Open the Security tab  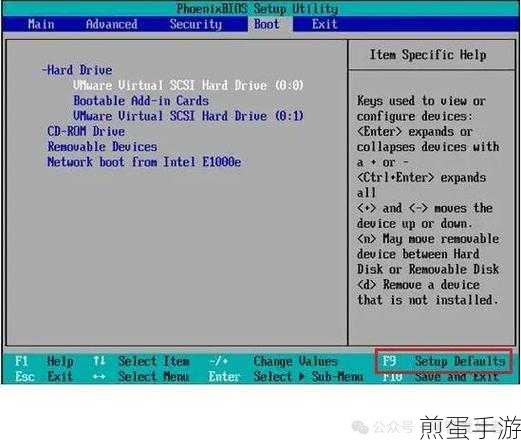point(195,24)
